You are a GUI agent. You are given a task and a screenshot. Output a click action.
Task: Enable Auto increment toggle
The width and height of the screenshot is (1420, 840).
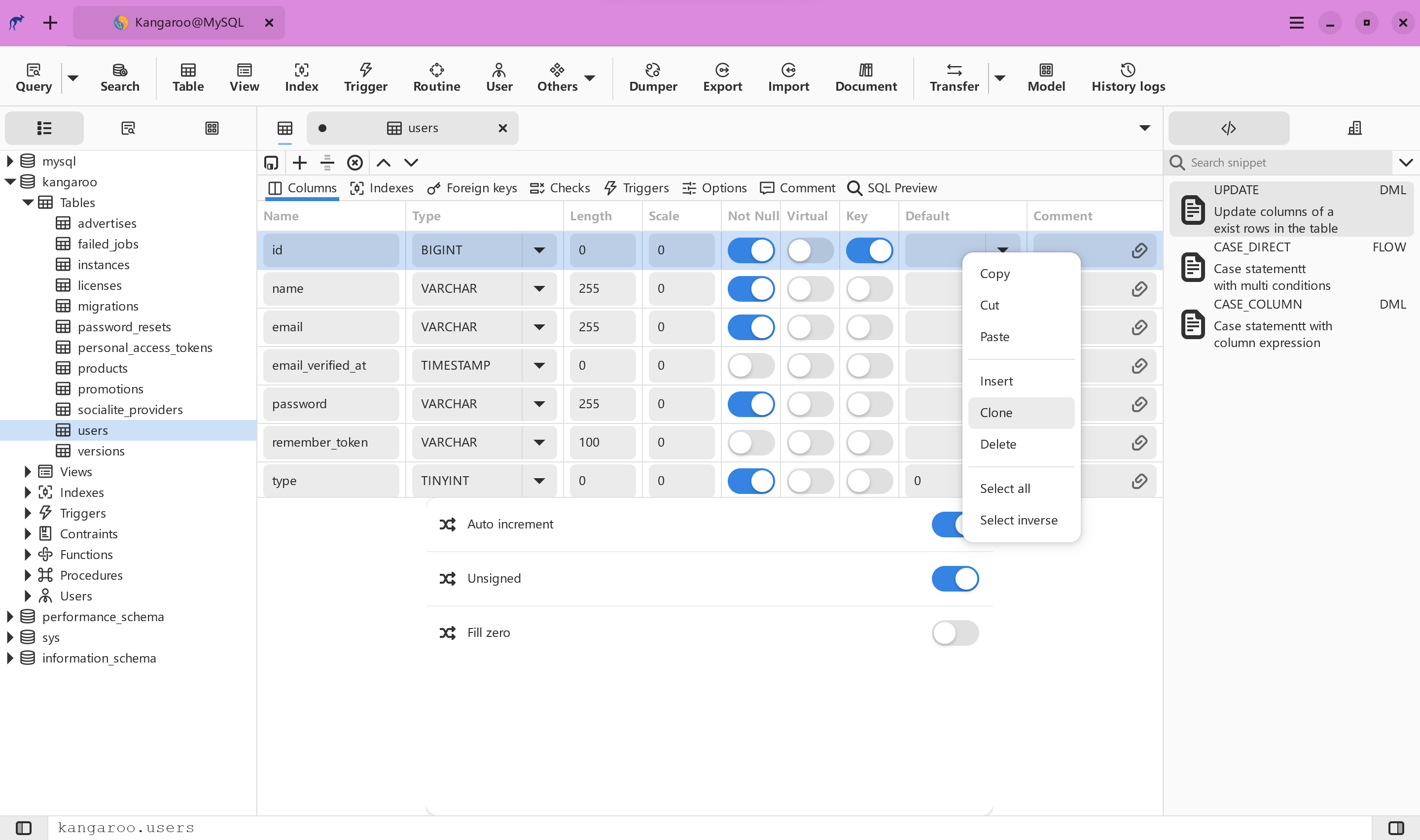coord(955,524)
